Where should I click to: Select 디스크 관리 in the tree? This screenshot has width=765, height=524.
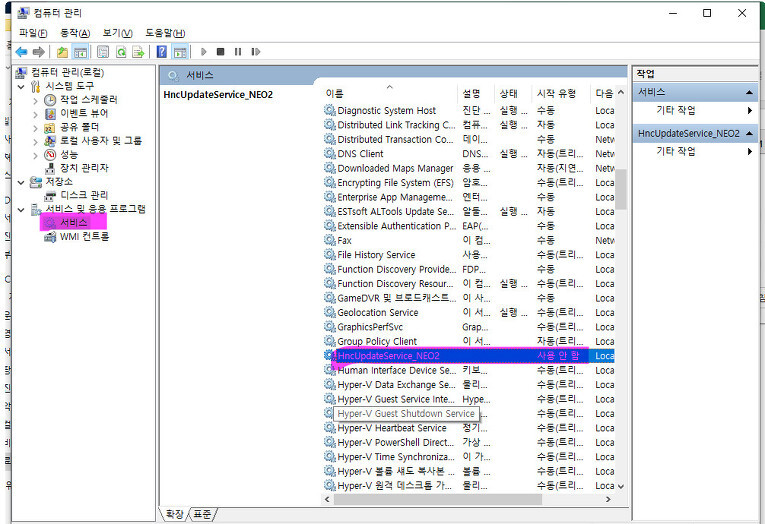pyautogui.click(x=84, y=195)
